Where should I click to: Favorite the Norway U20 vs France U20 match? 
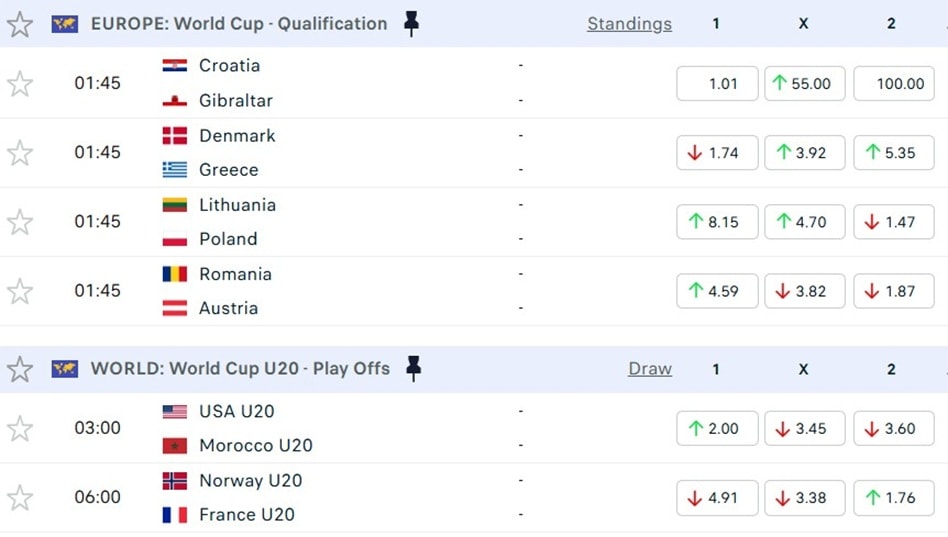(x=20, y=498)
